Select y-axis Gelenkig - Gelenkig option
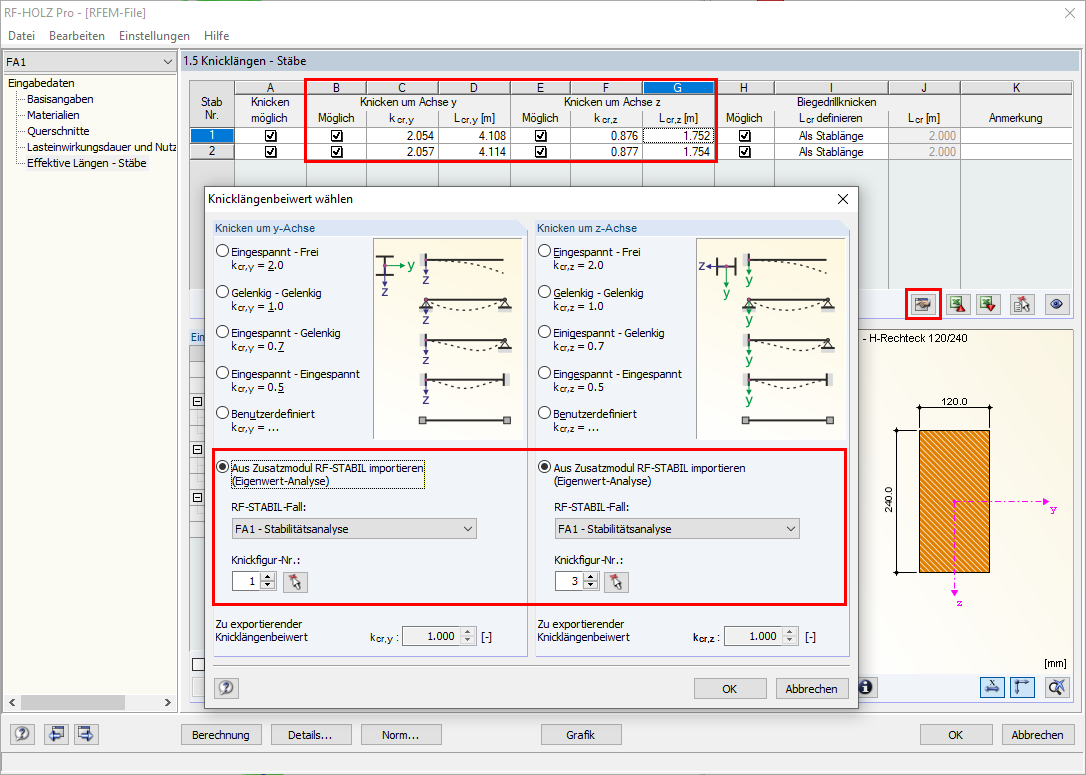This screenshot has height=775, width=1086. coord(222,292)
